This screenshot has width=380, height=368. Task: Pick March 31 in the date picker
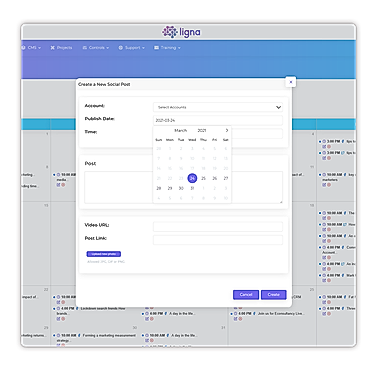click(192, 188)
